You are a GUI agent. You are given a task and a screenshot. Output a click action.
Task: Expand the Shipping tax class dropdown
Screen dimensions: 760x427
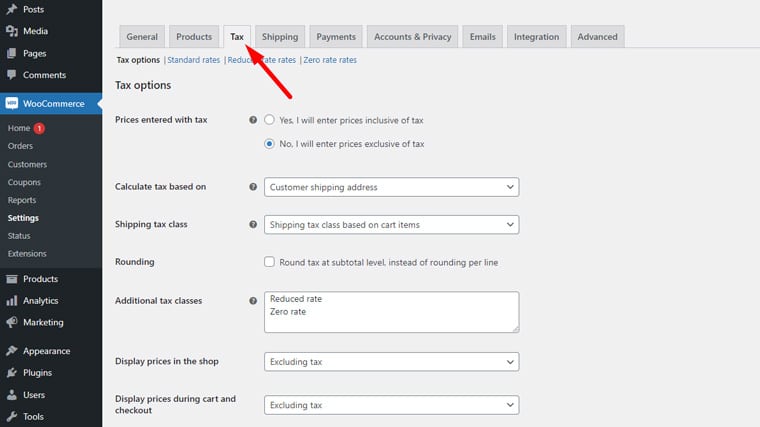pyautogui.click(x=391, y=225)
